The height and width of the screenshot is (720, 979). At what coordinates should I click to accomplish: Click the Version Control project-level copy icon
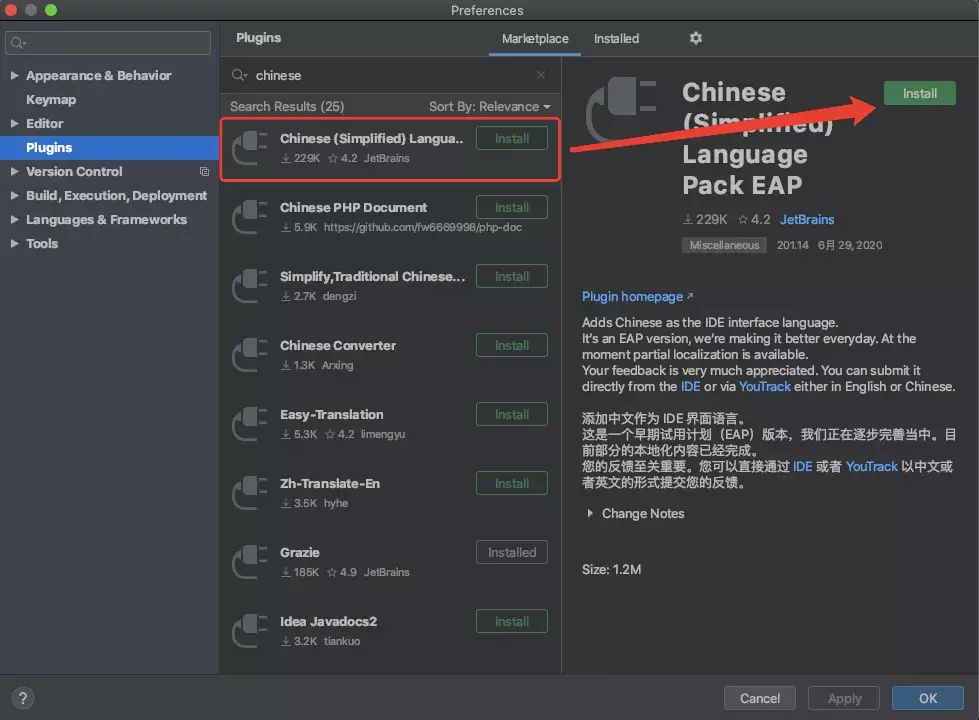tap(204, 171)
